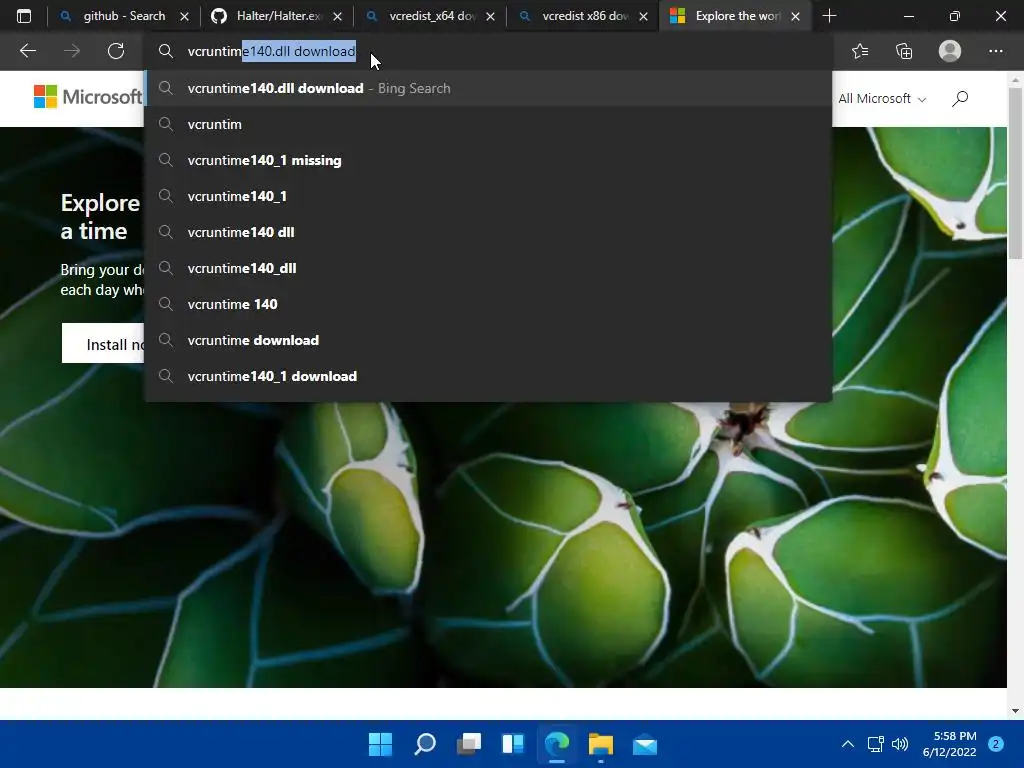1024x768 pixels.
Task: Open the user profile avatar
Action: (950, 51)
